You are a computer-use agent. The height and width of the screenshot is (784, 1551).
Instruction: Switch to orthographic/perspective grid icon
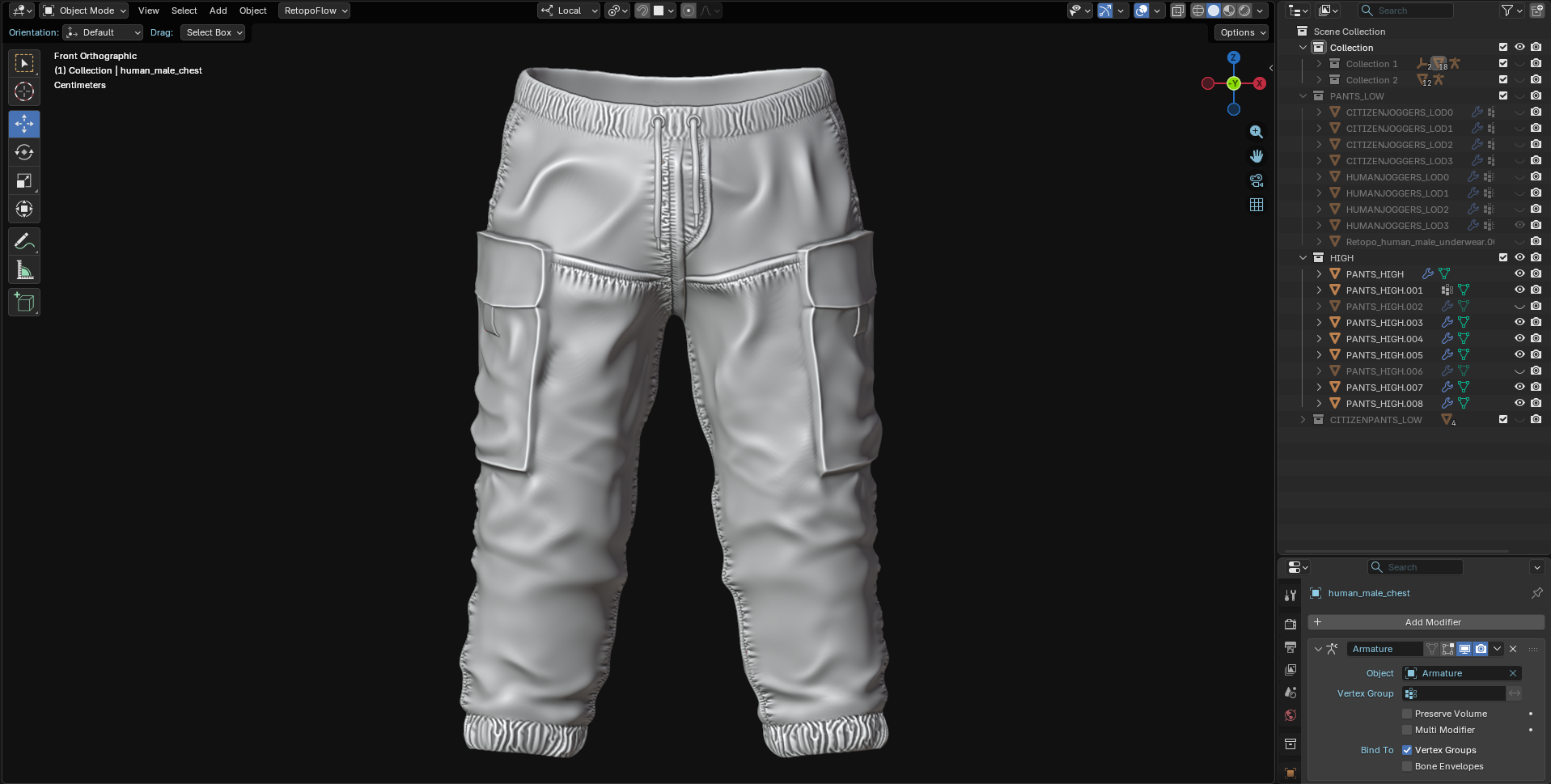point(1256,205)
